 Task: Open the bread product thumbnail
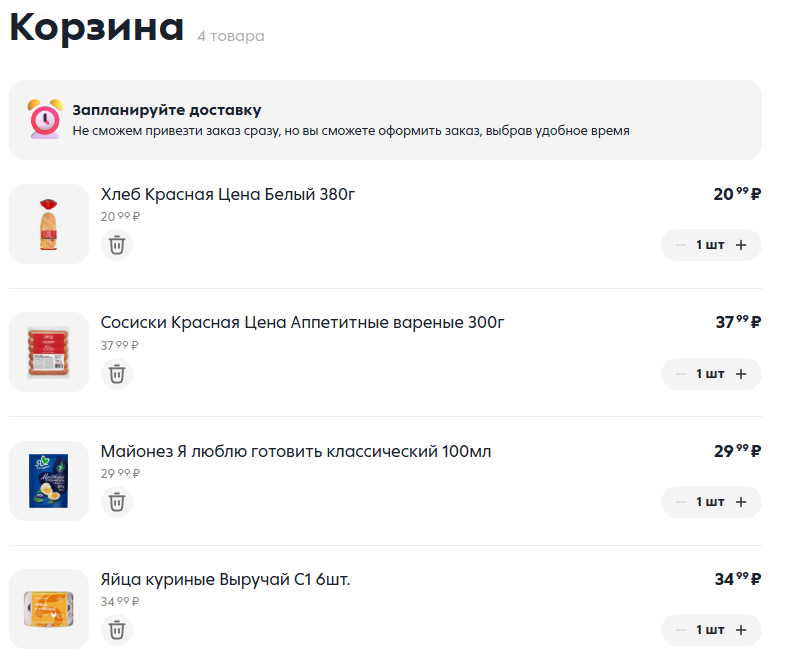tap(49, 224)
